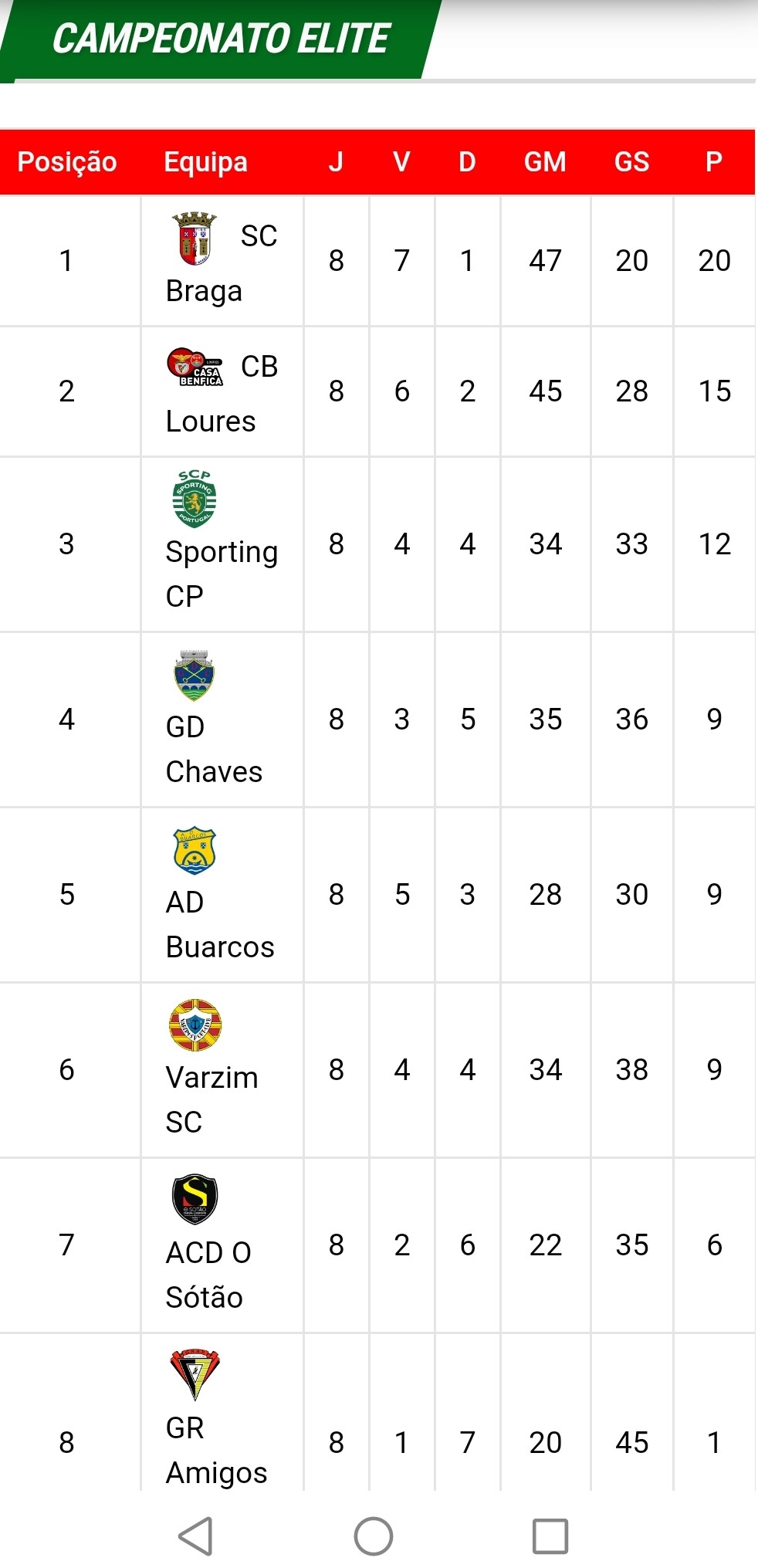Tap the GM goals scored header
Image resolution: width=758 pixels, height=1568 pixels.
point(545,162)
